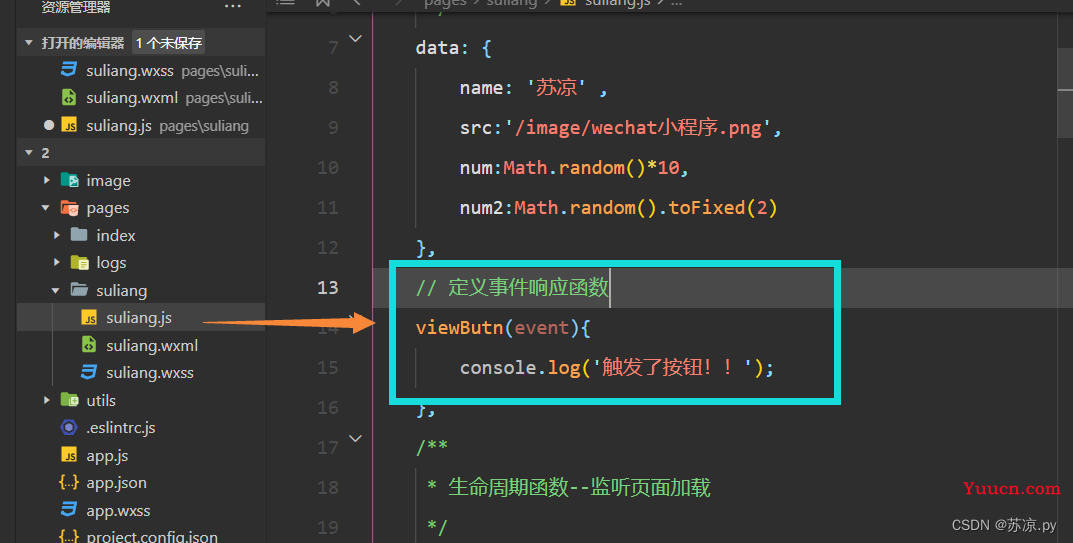The width and height of the screenshot is (1073, 543).
Task: Expand the utils folder arrow
Action: 47,400
